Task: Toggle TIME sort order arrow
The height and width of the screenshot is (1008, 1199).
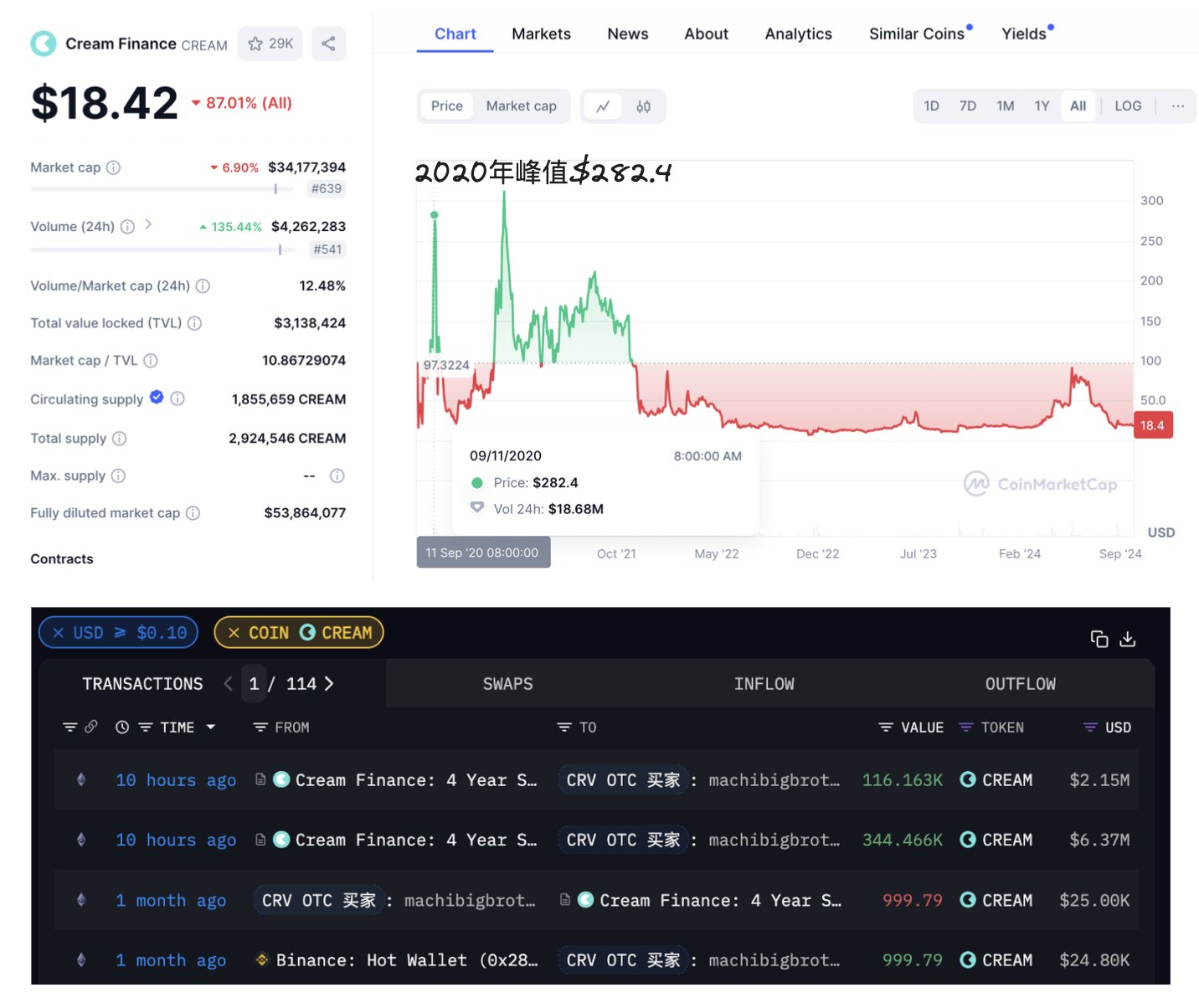Action: click(x=211, y=728)
